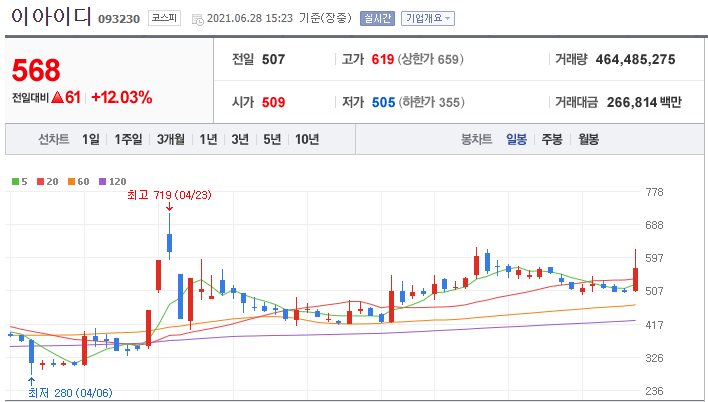The image size is (708, 402).
Task: Click the 최고 719 (04/23) marker label
Action: tap(169, 195)
